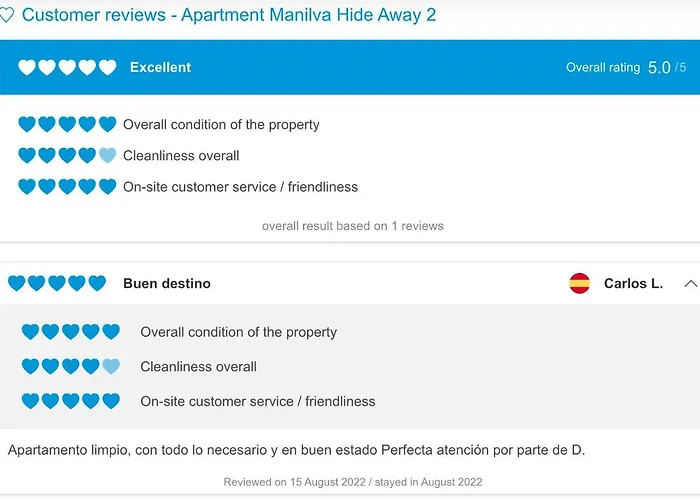
Task: Click the faded heart in Carlos's Cleanliness overall row
Action: tap(111, 367)
